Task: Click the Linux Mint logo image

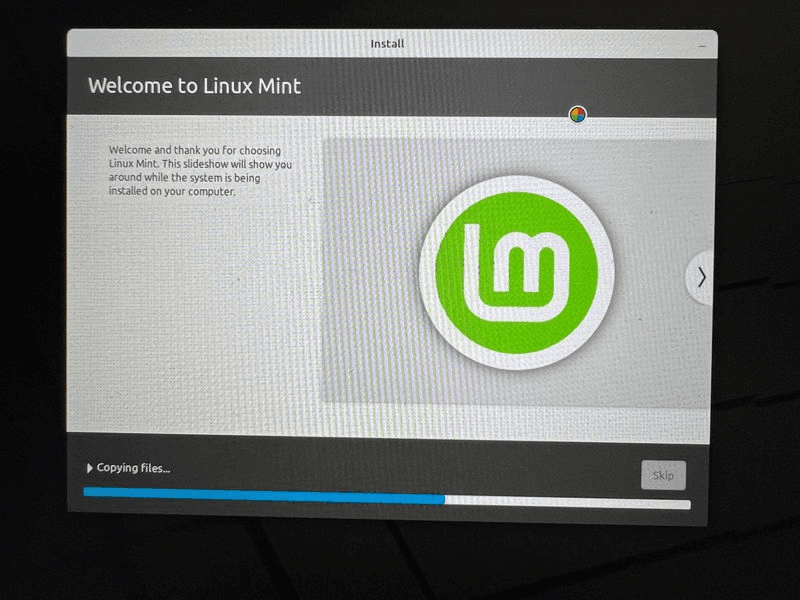Action: [x=517, y=273]
